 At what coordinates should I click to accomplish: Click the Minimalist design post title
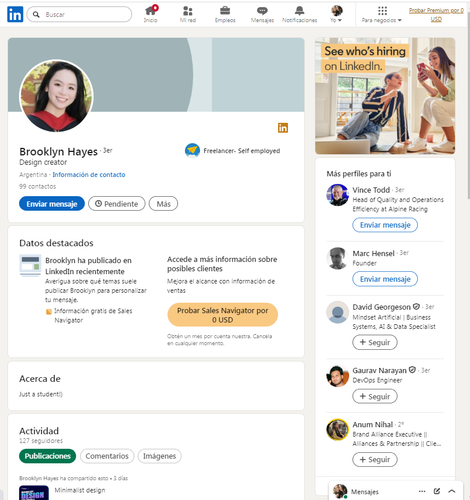(x=80, y=490)
